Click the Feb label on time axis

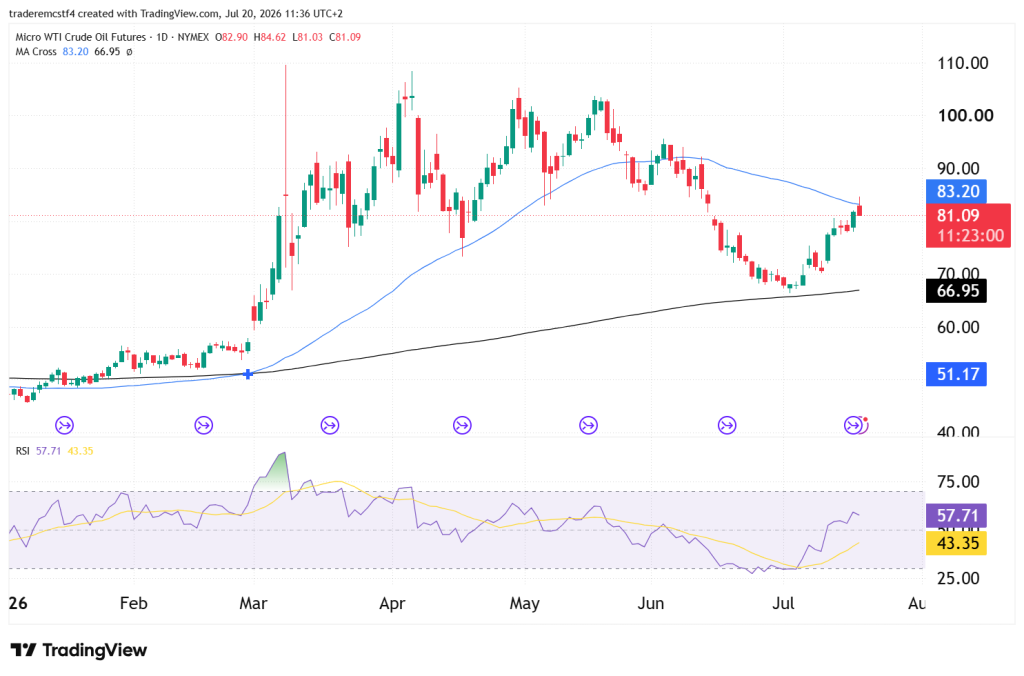[x=133, y=603]
